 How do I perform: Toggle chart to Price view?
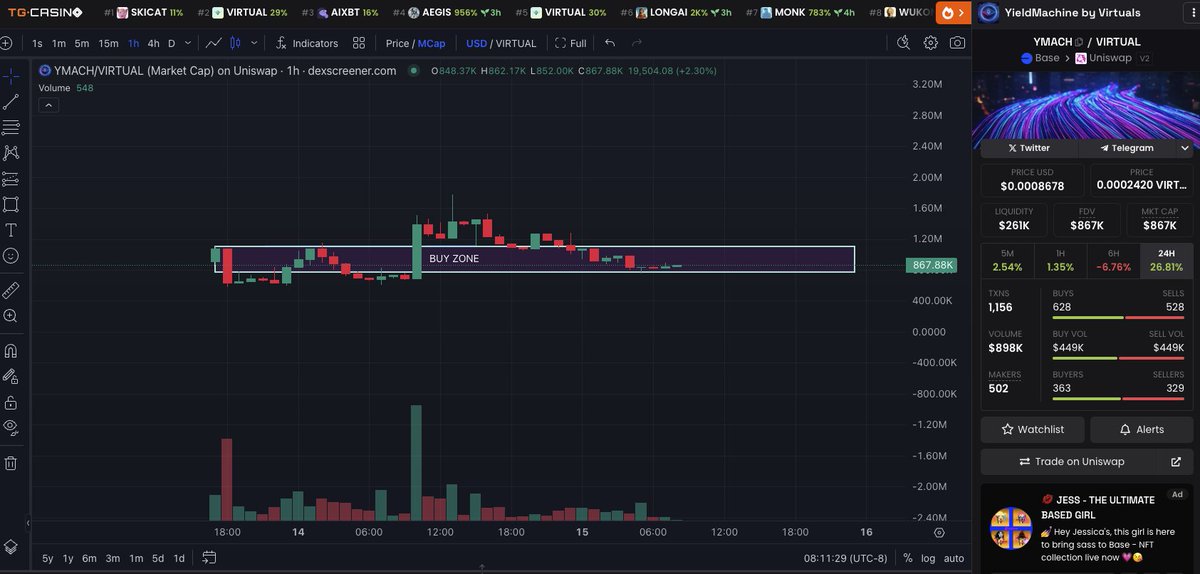(x=397, y=43)
